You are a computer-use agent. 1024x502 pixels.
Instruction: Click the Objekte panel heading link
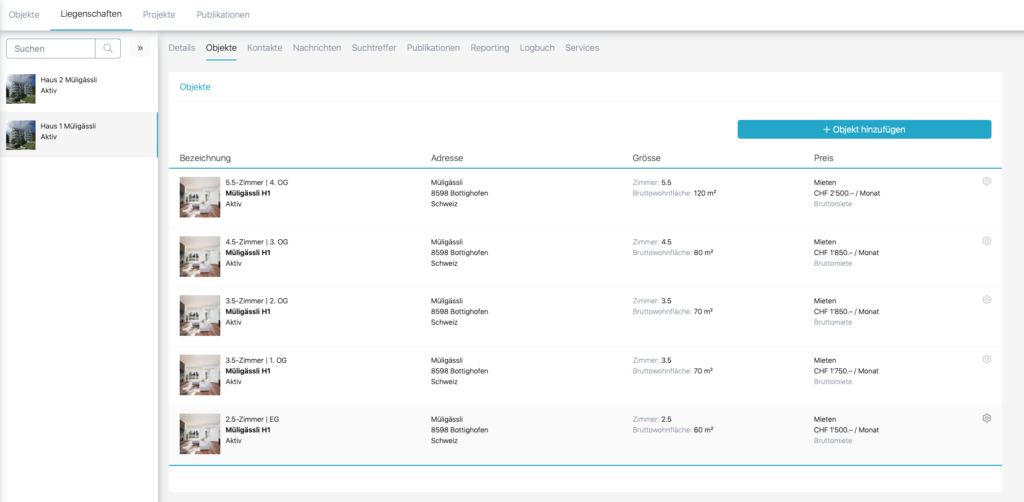point(195,87)
